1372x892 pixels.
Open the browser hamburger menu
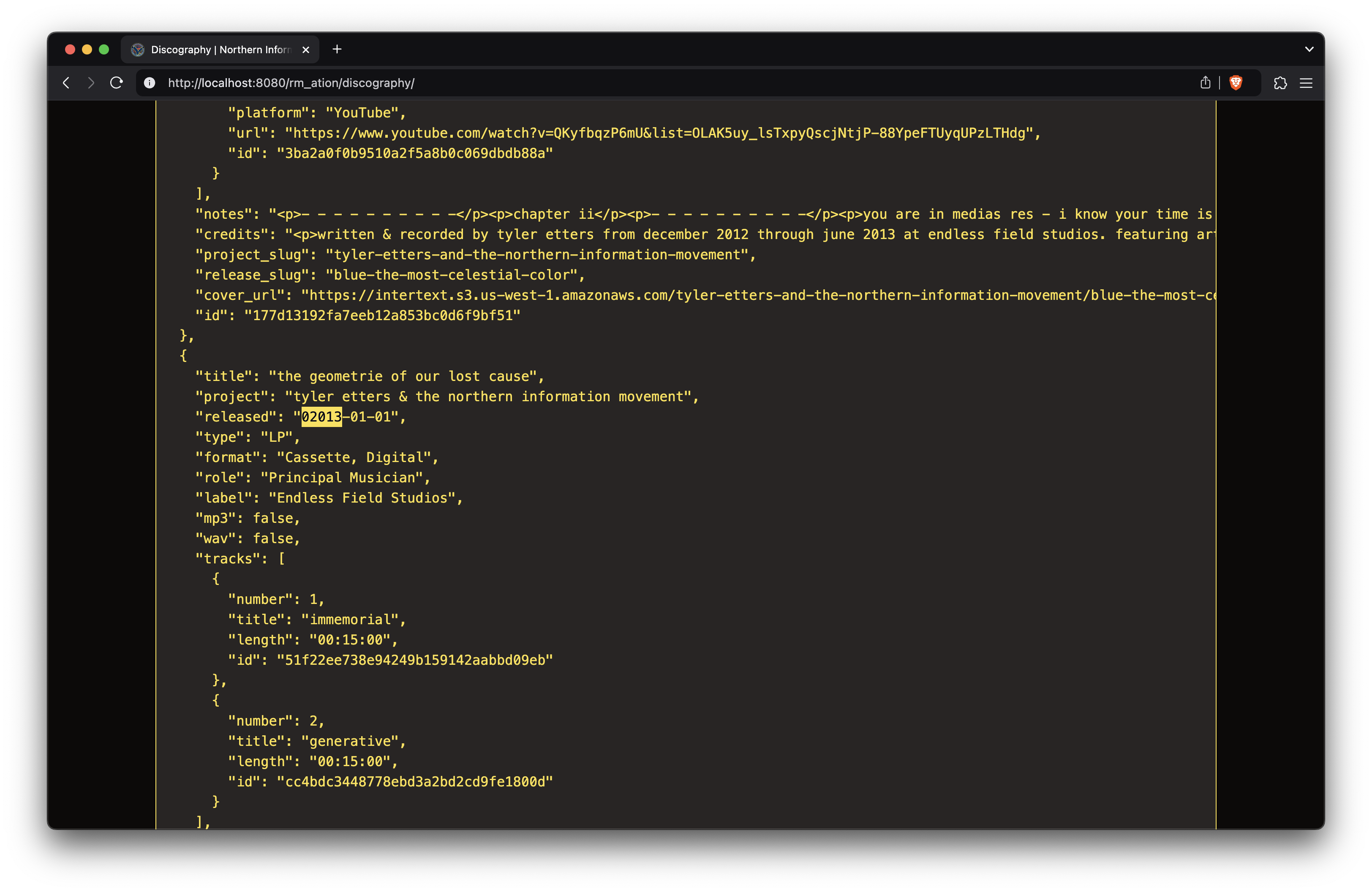pos(1306,83)
